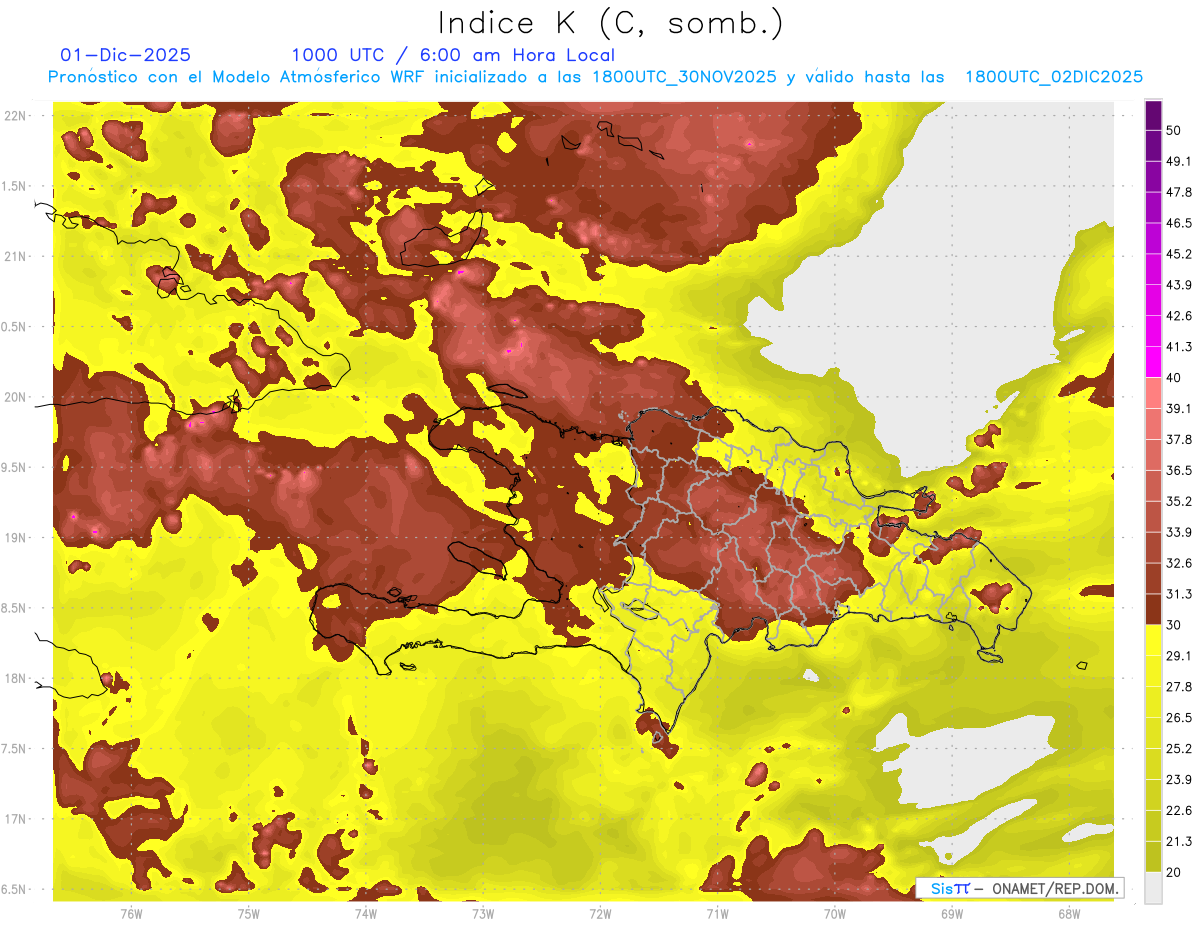Select the "47.8" colorbar value
This screenshot has width=1200, height=927.
click(x=1179, y=192)
